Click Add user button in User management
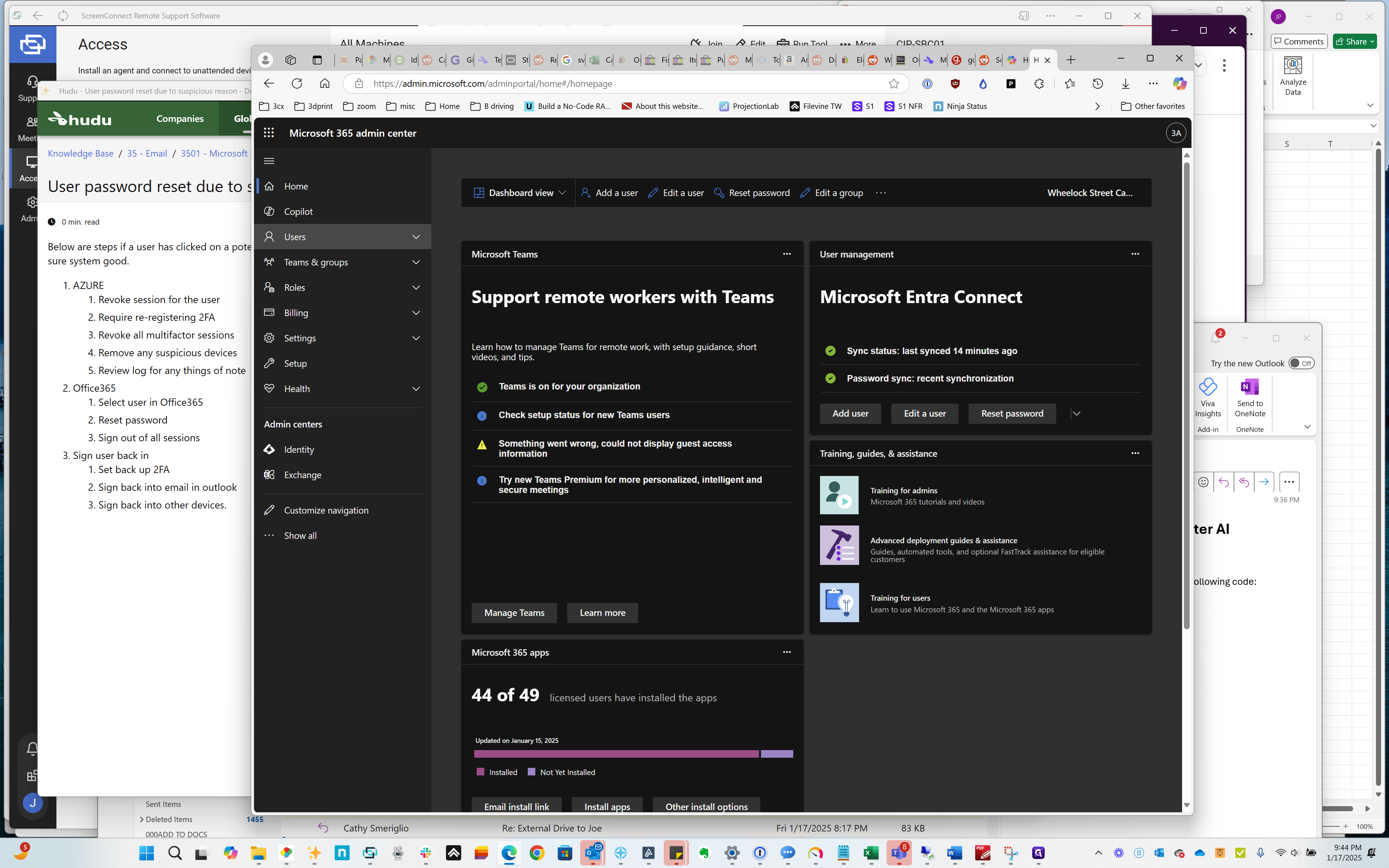This screenshot has width=1389, height=868. tap(850, 413)
